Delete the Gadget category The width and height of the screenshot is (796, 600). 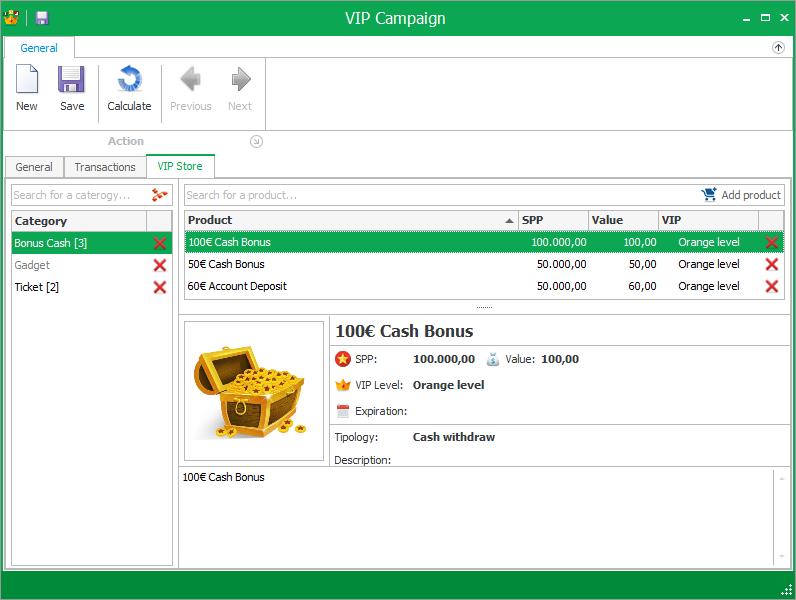click(x=160, y=265)
